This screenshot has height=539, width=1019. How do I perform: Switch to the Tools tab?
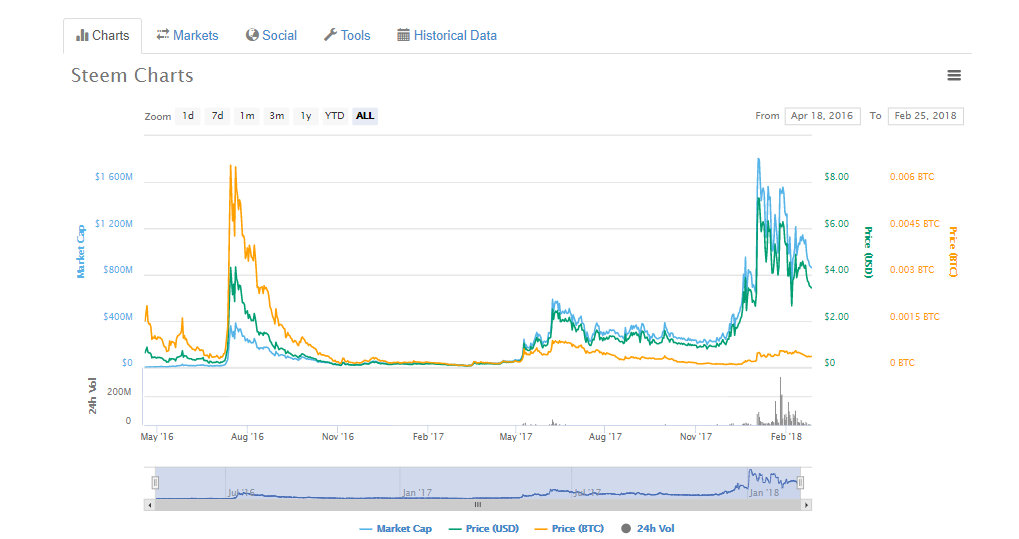tap(347, 36)
